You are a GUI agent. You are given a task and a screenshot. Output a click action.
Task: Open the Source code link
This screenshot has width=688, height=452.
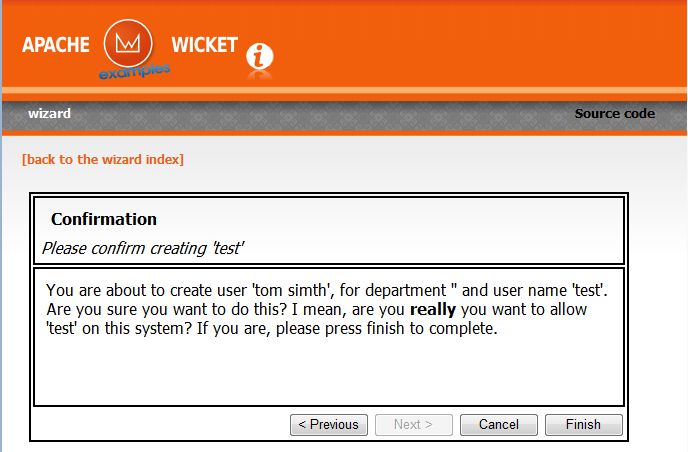click(x=615, y=114)
